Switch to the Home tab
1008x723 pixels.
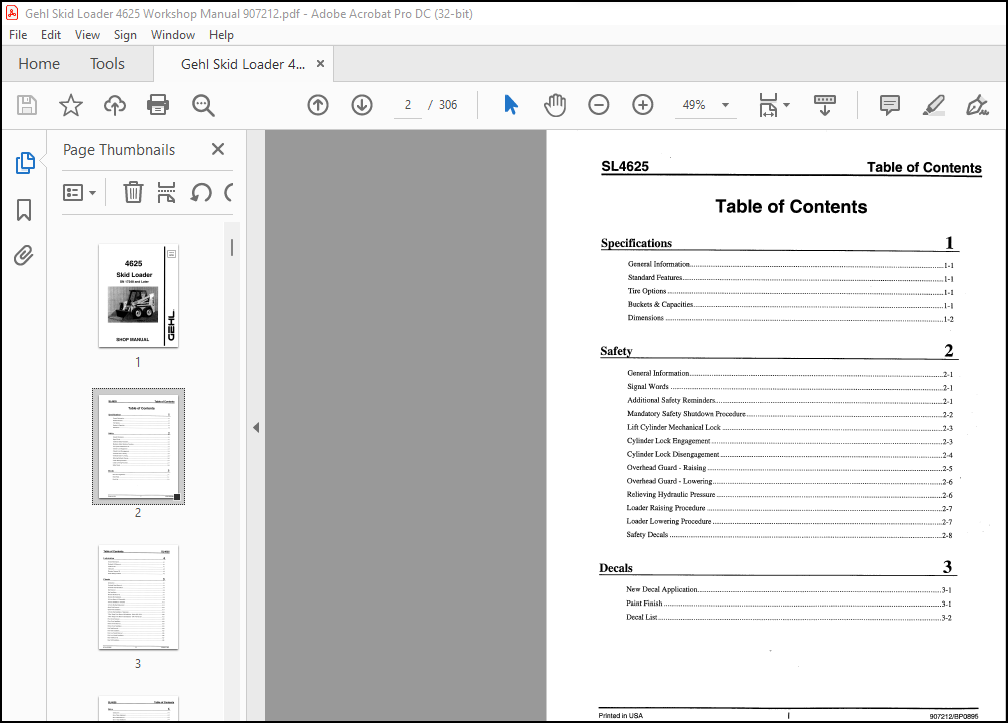tap(39, 64)
